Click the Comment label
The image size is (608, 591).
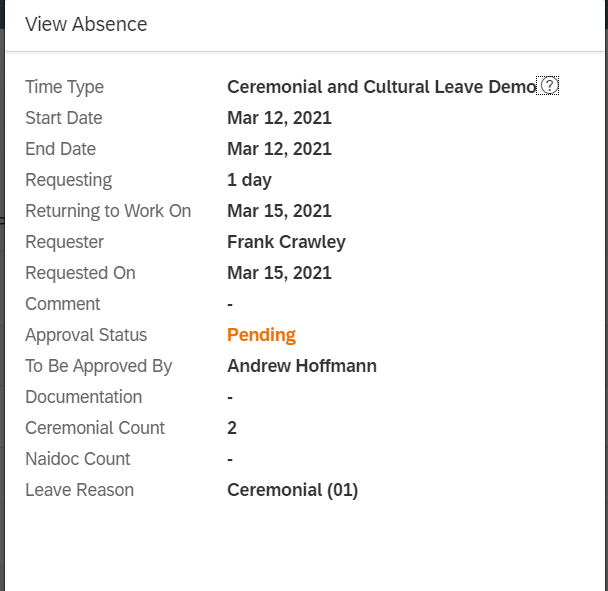point(62,304)
